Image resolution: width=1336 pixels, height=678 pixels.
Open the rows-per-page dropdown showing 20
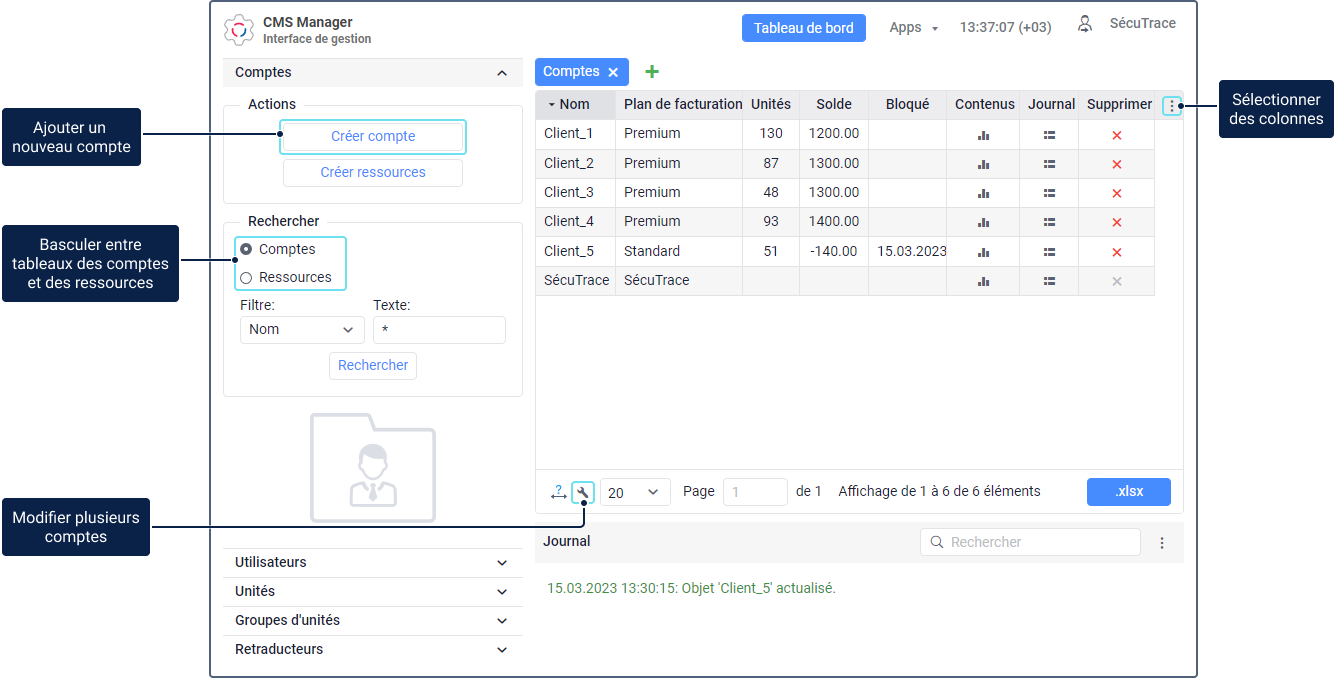[x=635, y=492]
